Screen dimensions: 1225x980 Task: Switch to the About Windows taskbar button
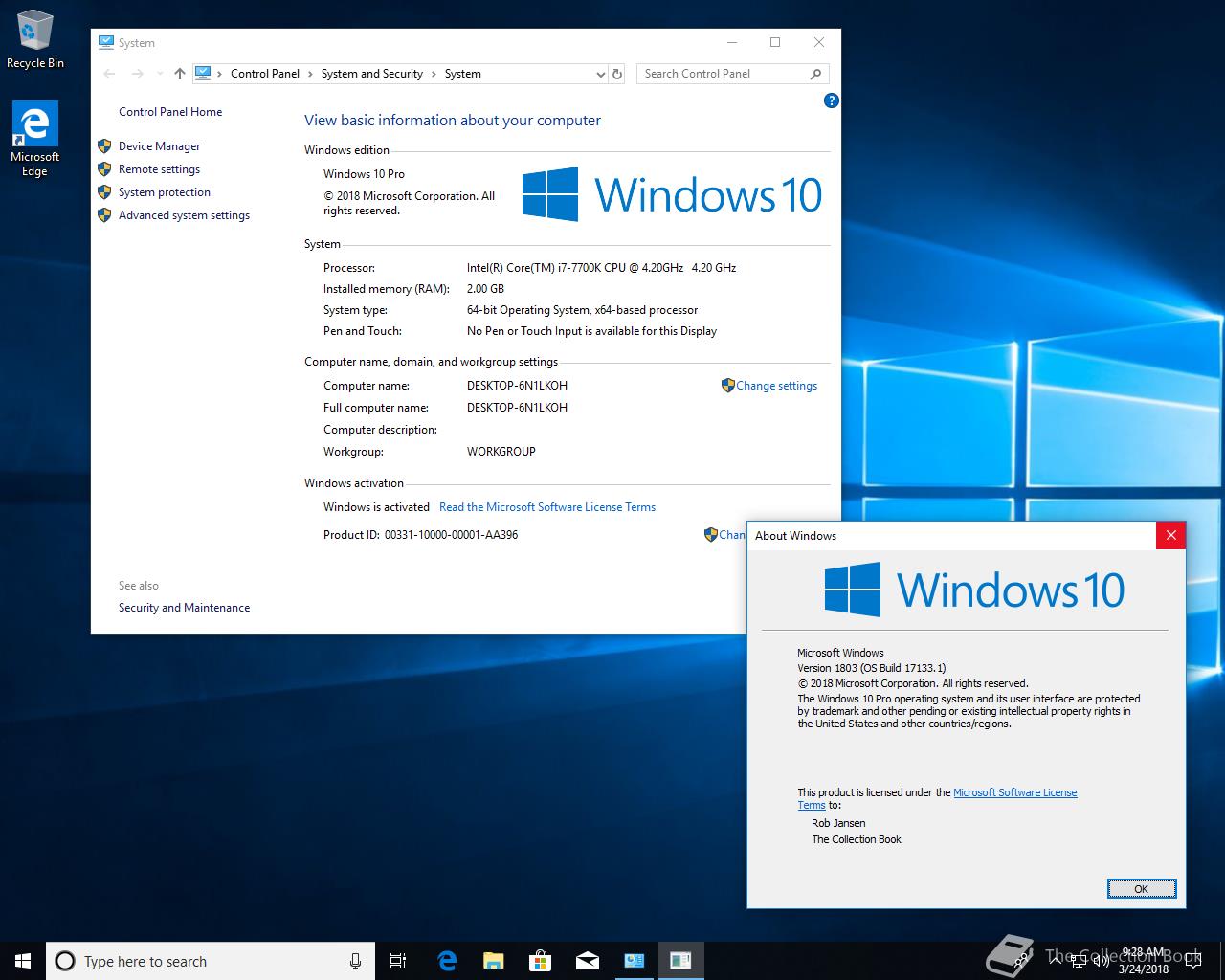tap(680, 961)
